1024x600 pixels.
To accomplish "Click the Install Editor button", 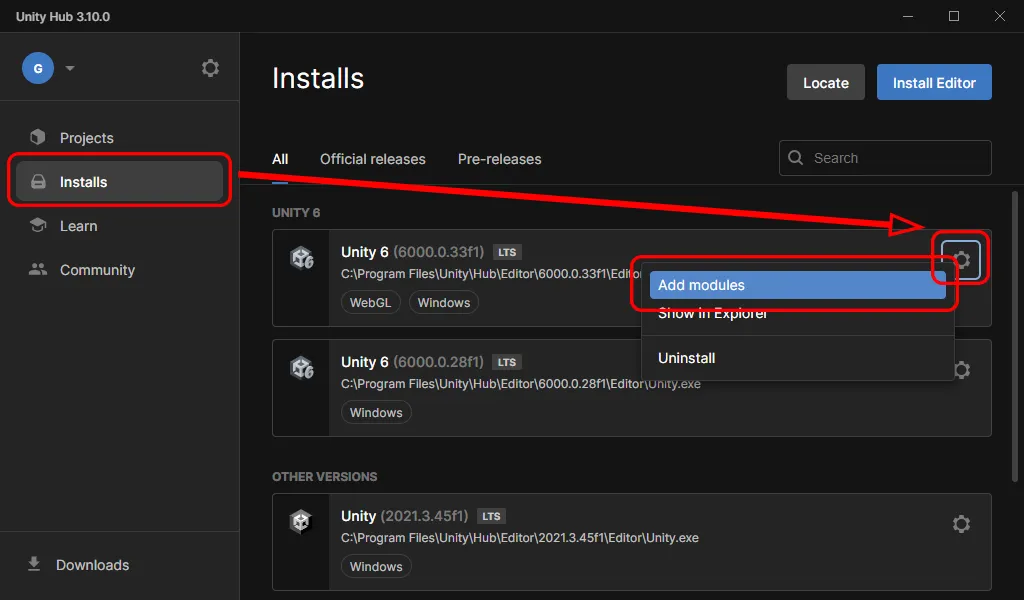I will coord(934,83).
